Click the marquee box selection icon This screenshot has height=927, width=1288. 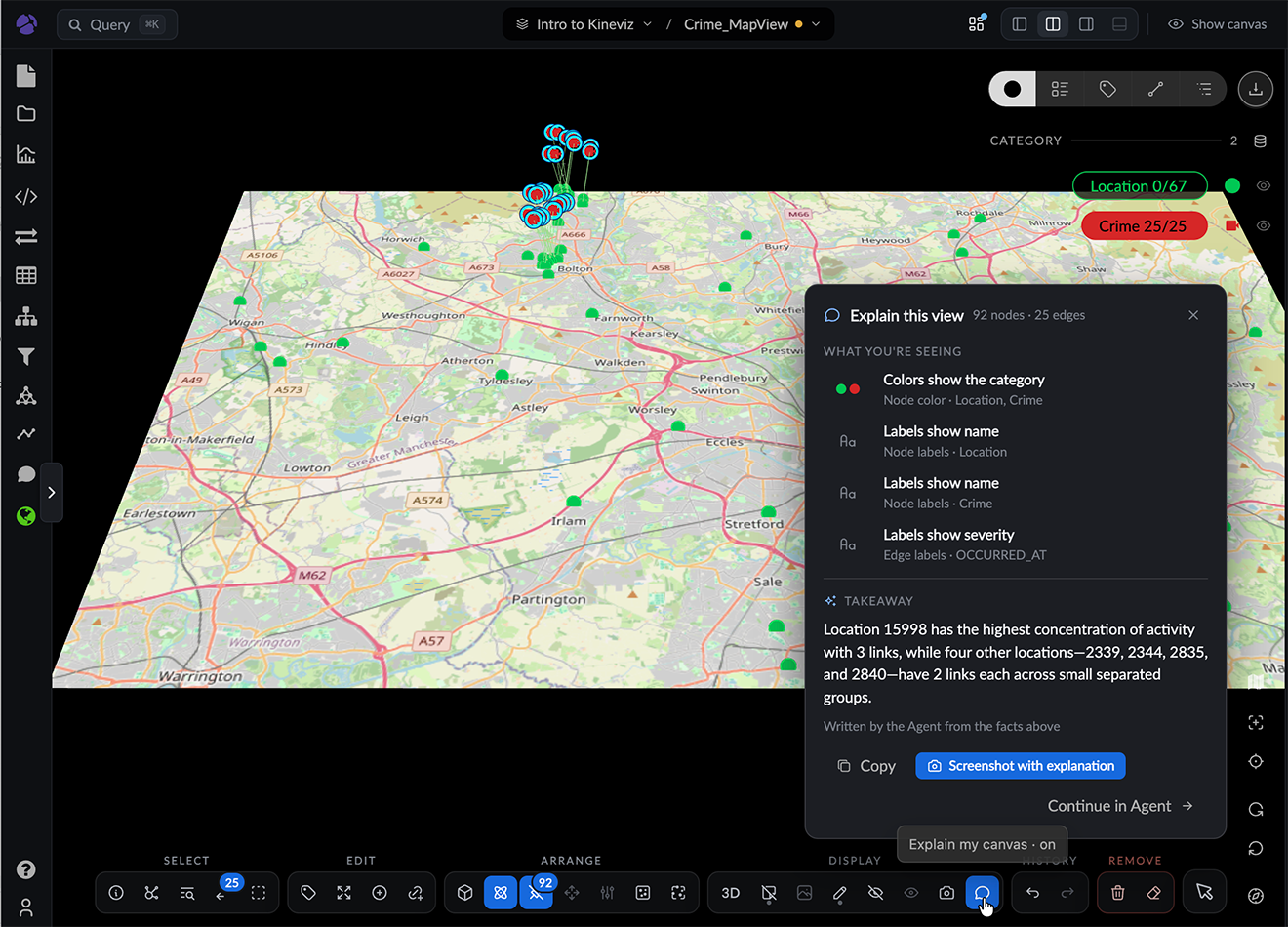coord(259,893)
